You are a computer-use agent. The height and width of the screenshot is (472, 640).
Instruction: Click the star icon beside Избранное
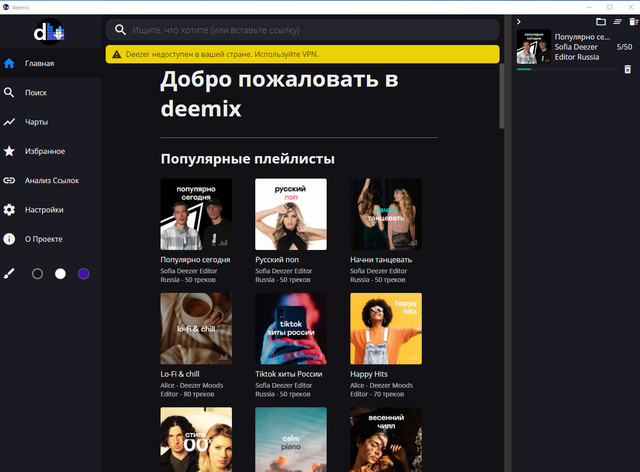coord(9,151)
